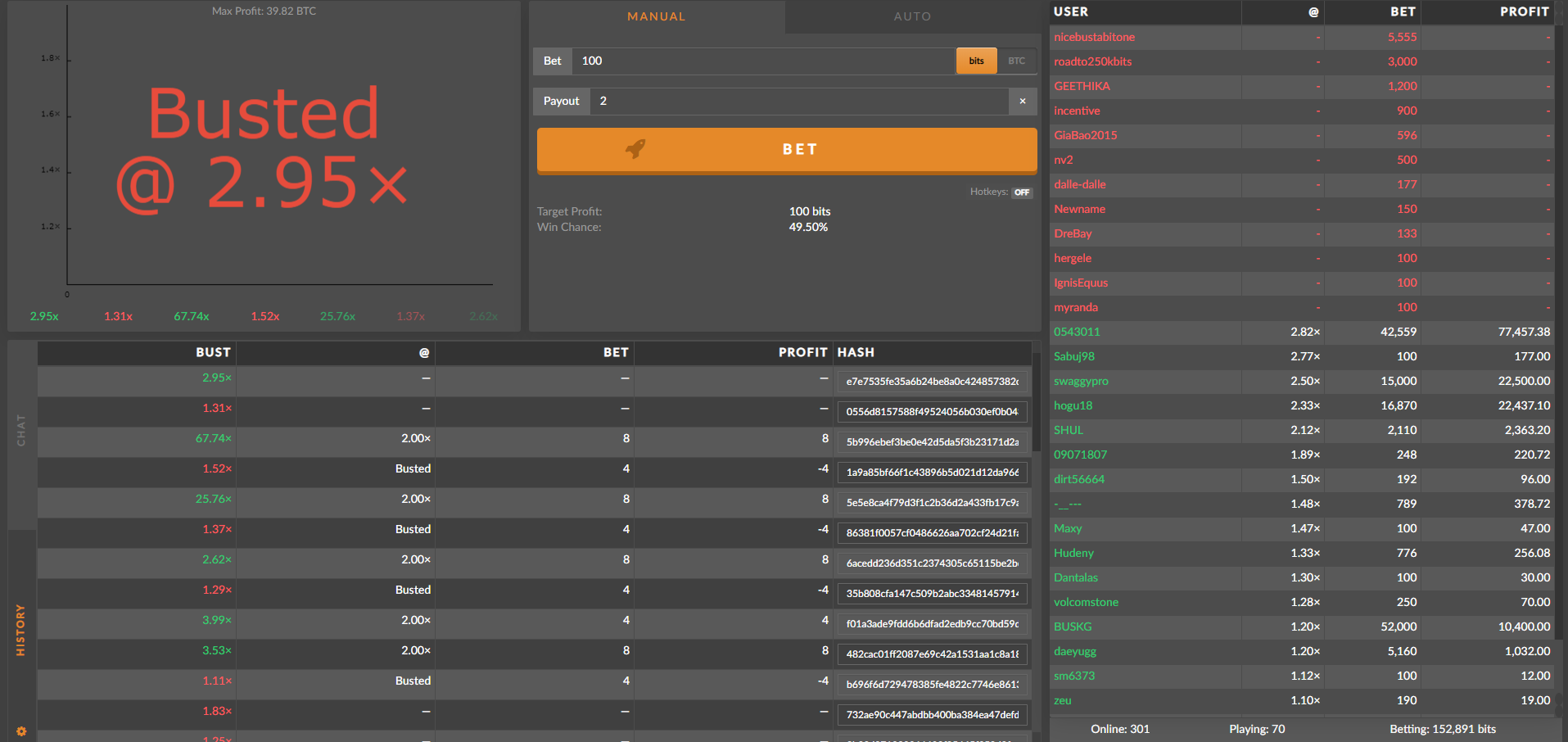
Task: Open dirt56664's player page
Action: tap(1079, 479)
